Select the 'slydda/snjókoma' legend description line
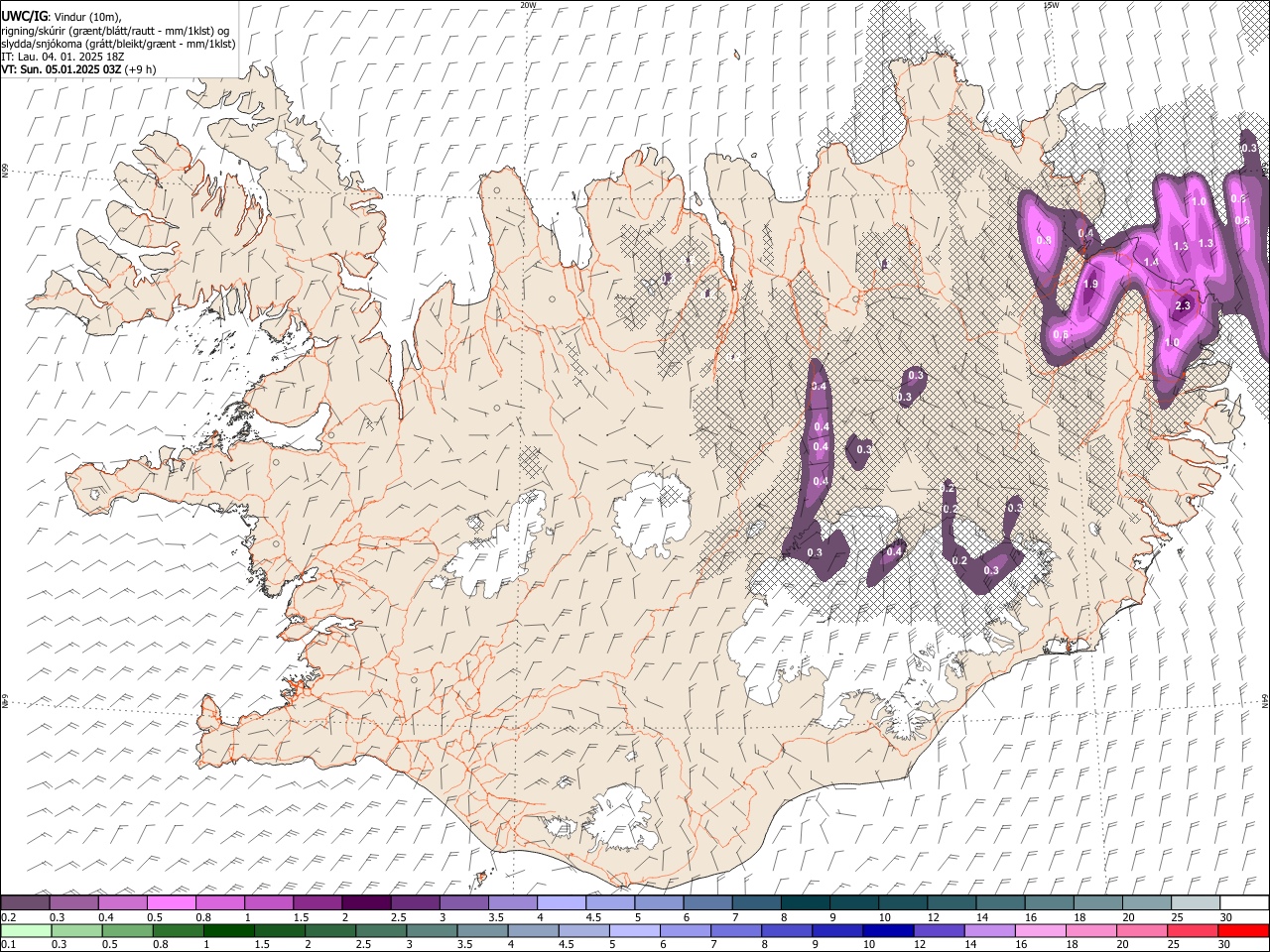The width and height of the screenshot is (1270, 952). [118, 44]
